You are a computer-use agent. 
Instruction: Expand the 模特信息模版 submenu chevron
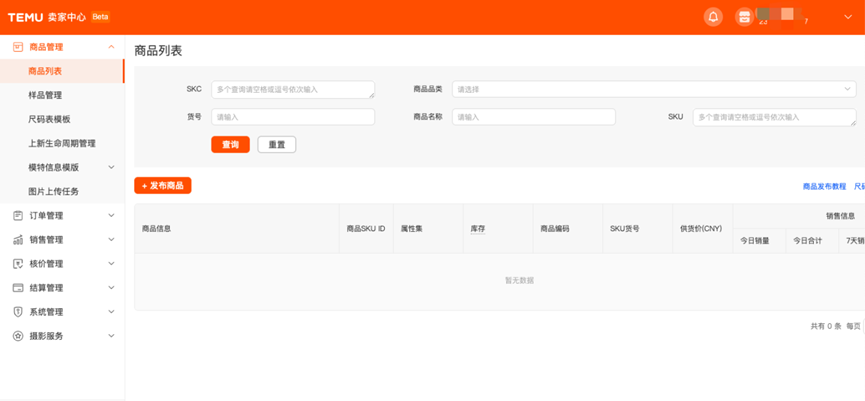111,167
